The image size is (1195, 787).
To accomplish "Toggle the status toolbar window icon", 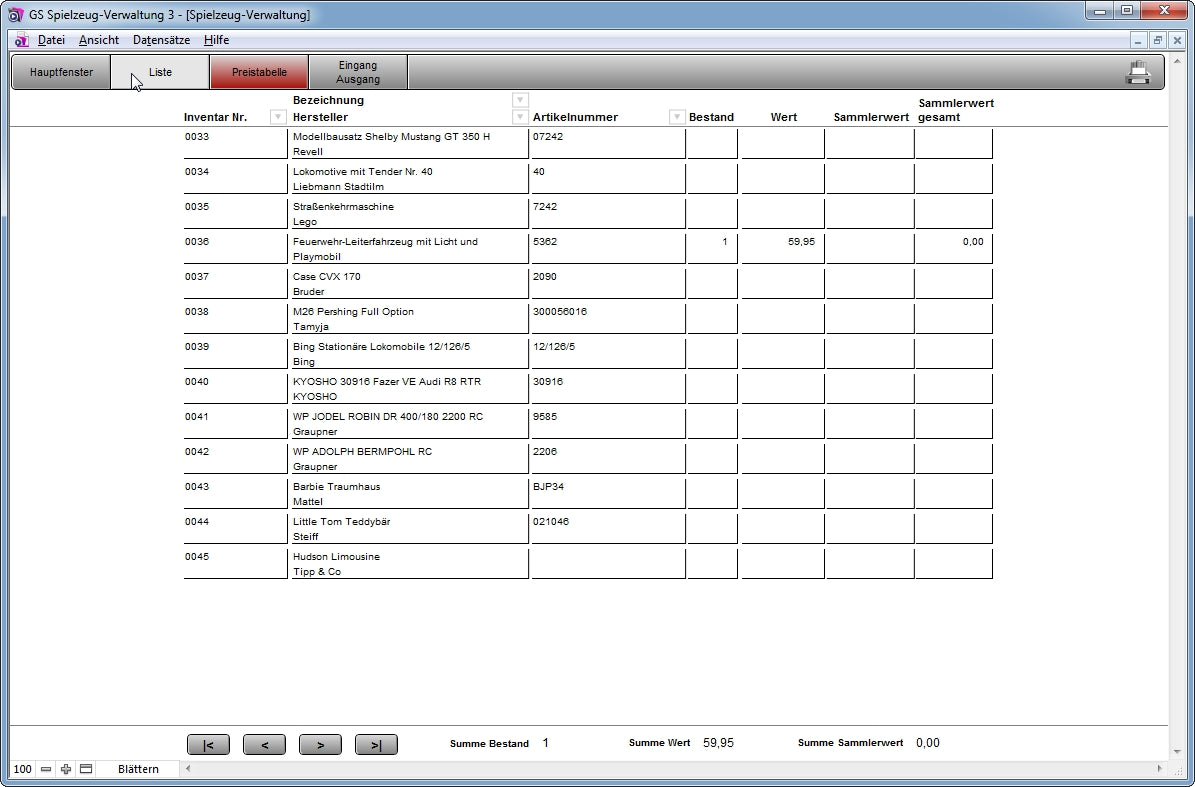I will click(86, 769).
